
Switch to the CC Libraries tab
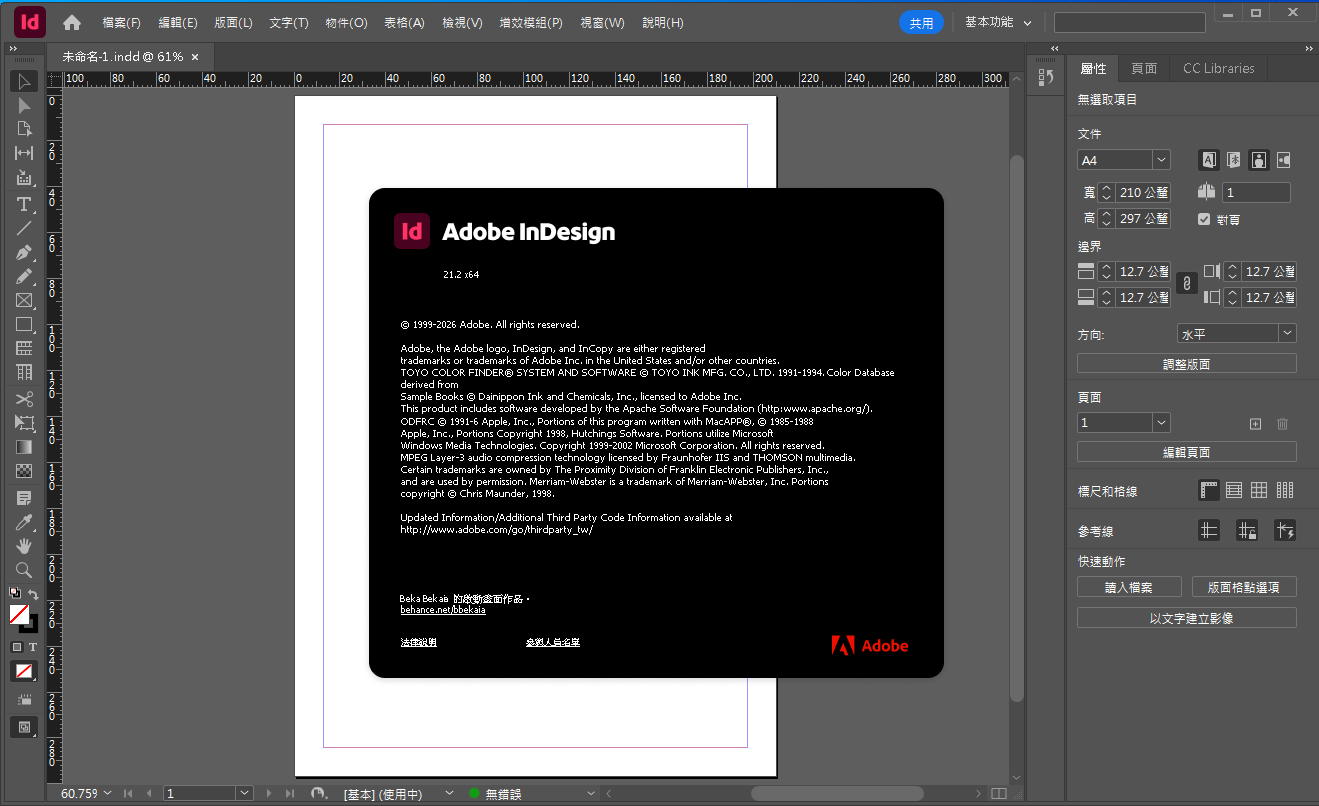coord(1218,68)
